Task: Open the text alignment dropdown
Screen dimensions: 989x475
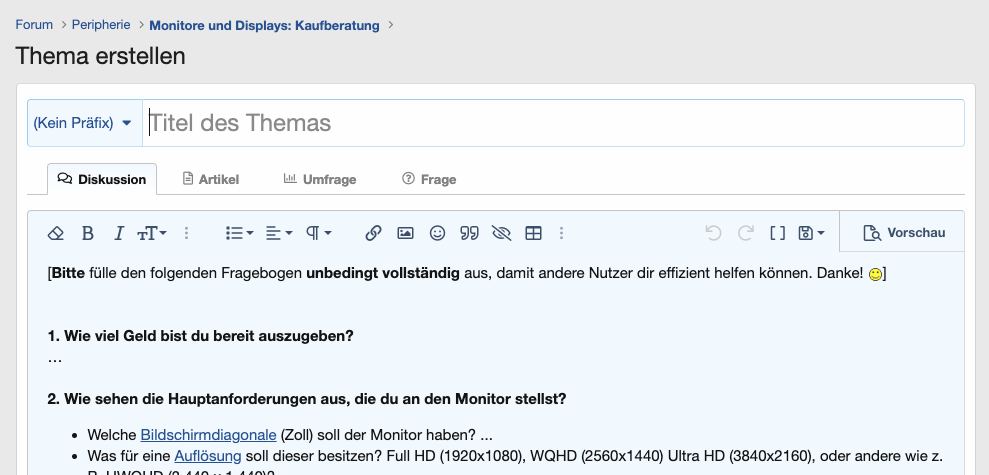Action: click(279, 233)
